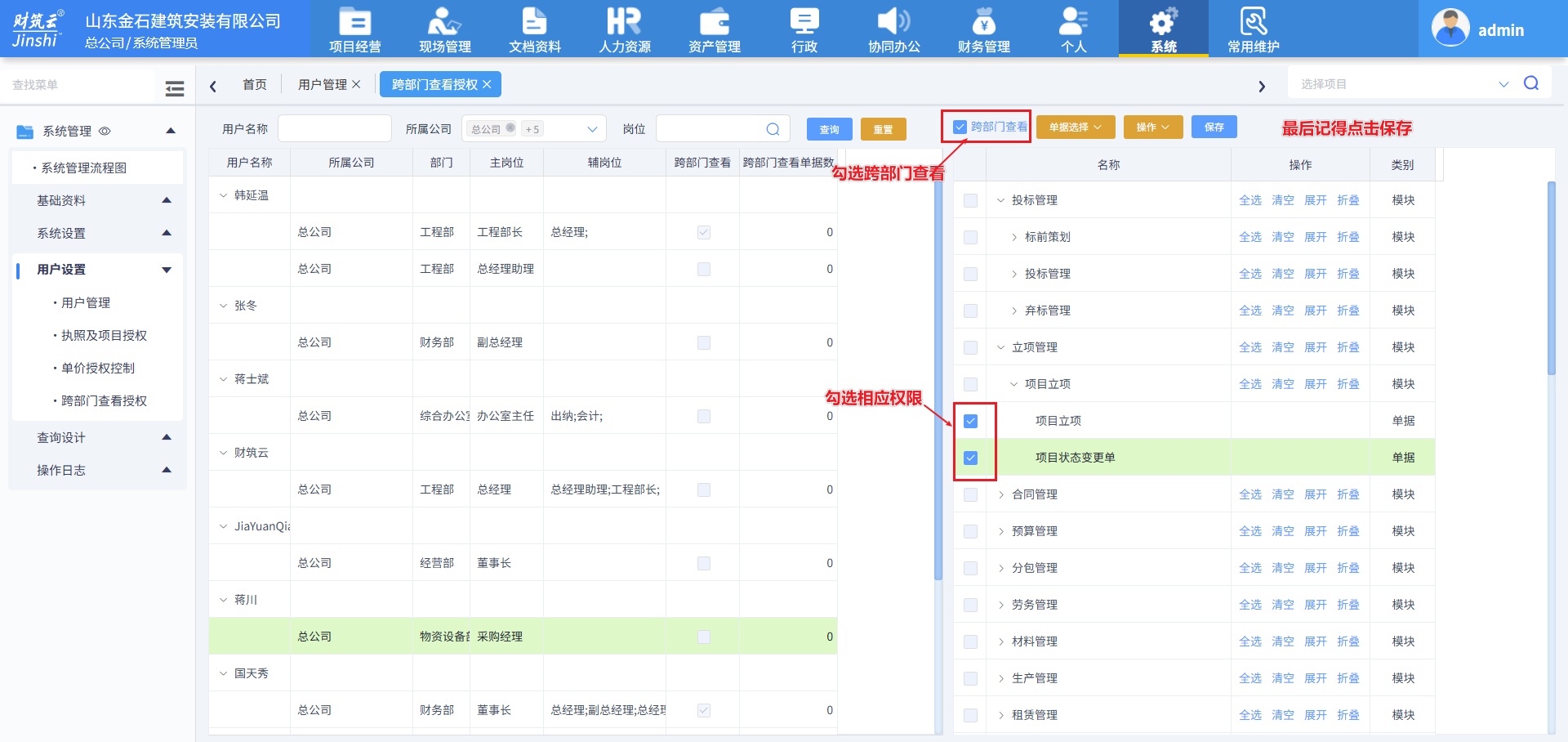Screen dimensions: 1568x742
Task: Check the 预算管理 module checkbox
Action: (970, 531)
